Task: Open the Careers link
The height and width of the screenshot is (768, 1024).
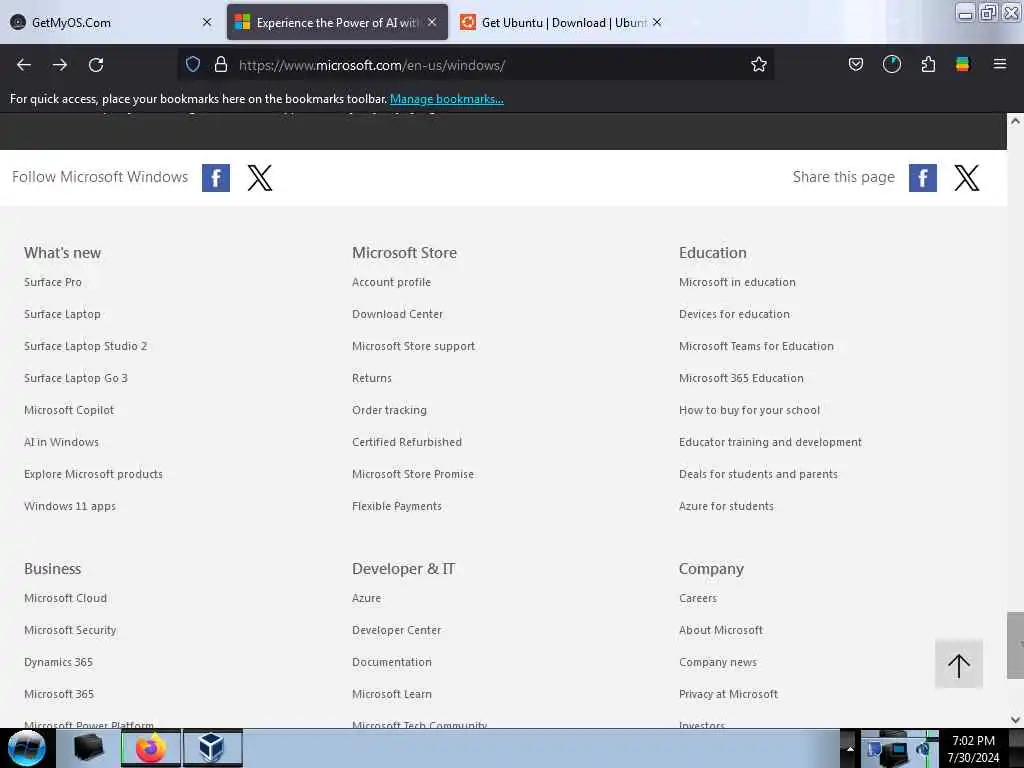Action: click(x=697, y=598)
